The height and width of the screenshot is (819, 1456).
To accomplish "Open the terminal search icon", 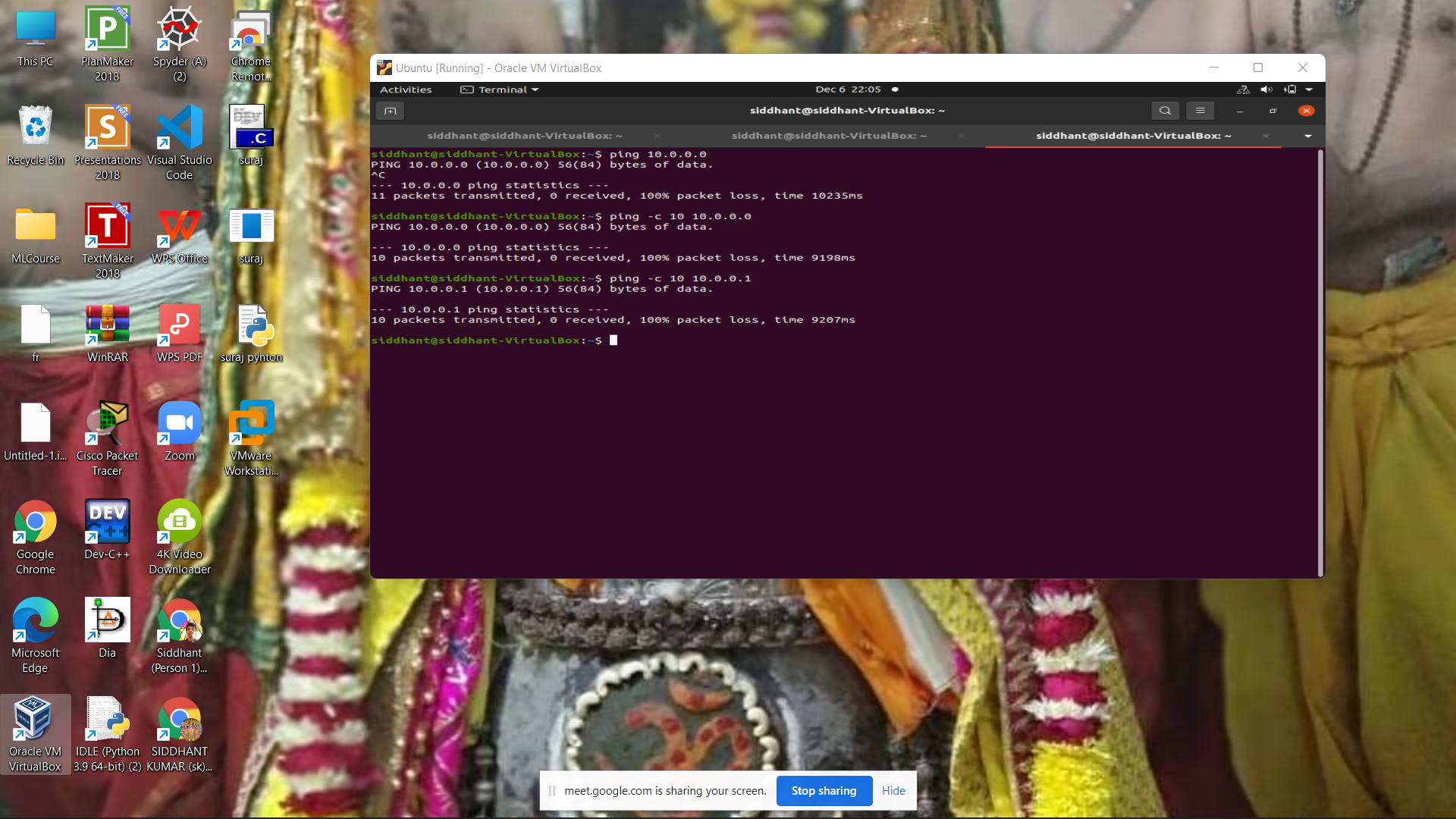I will pos(1165,110).
